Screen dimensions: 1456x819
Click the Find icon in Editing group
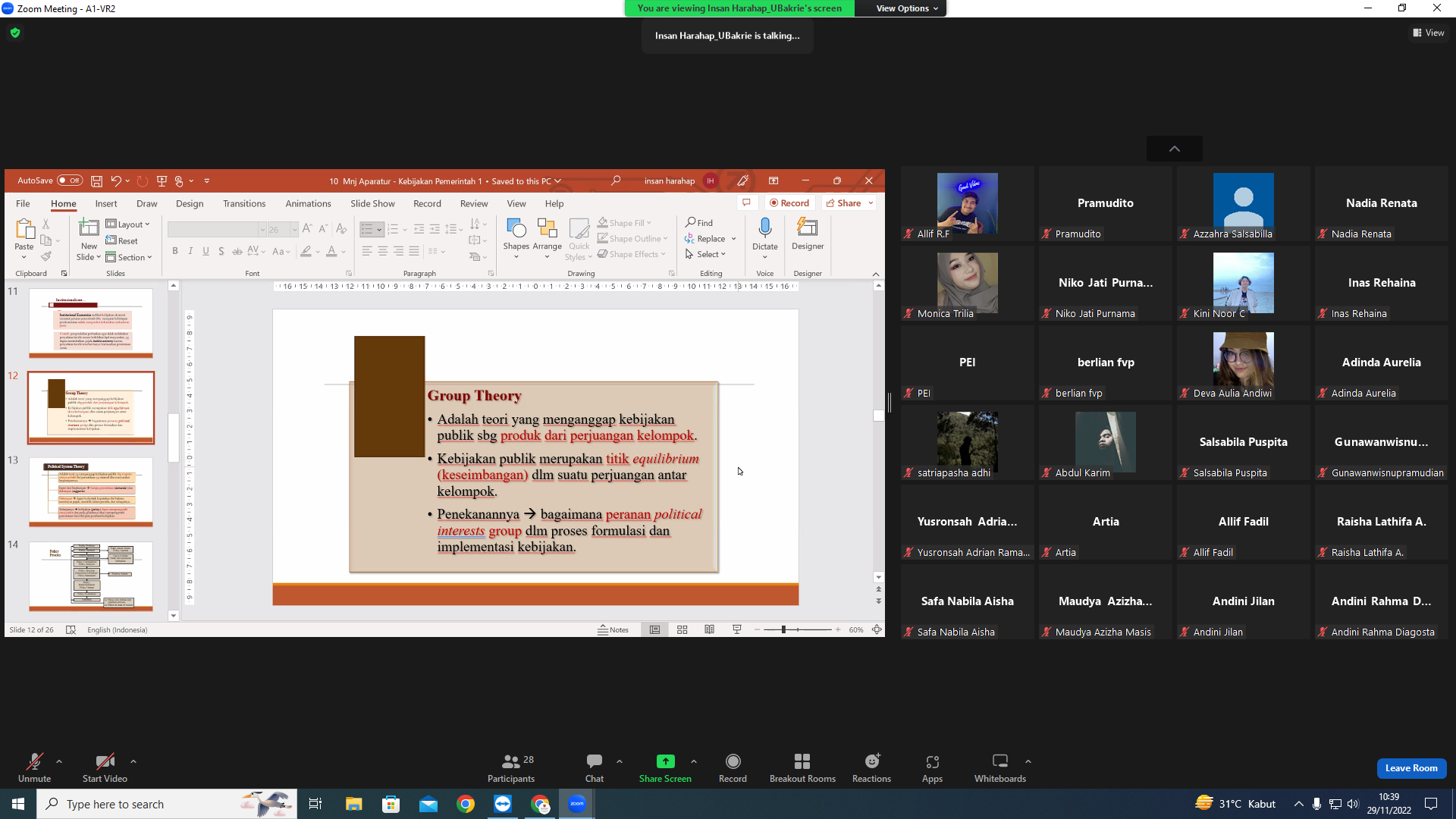(x=699, y=223)
